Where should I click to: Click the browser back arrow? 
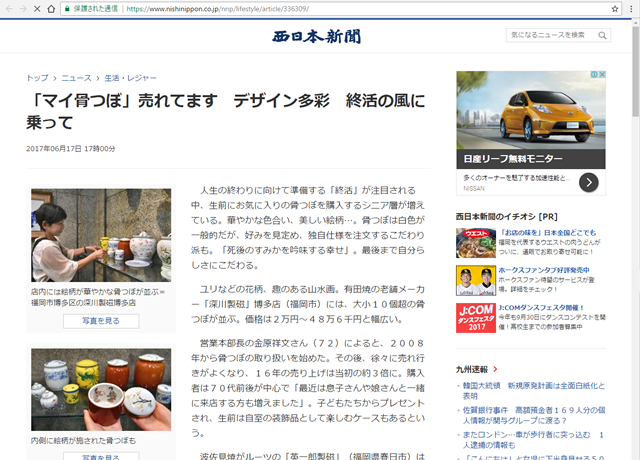coord(11,8)
